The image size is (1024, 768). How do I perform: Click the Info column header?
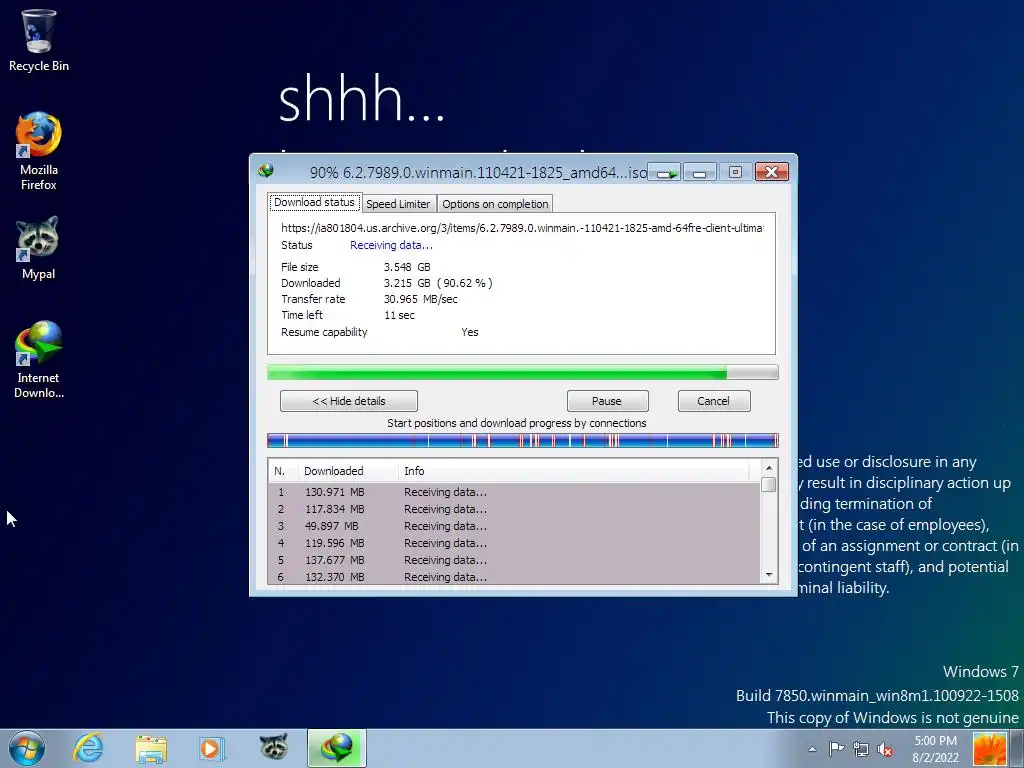tap(575, 471)
